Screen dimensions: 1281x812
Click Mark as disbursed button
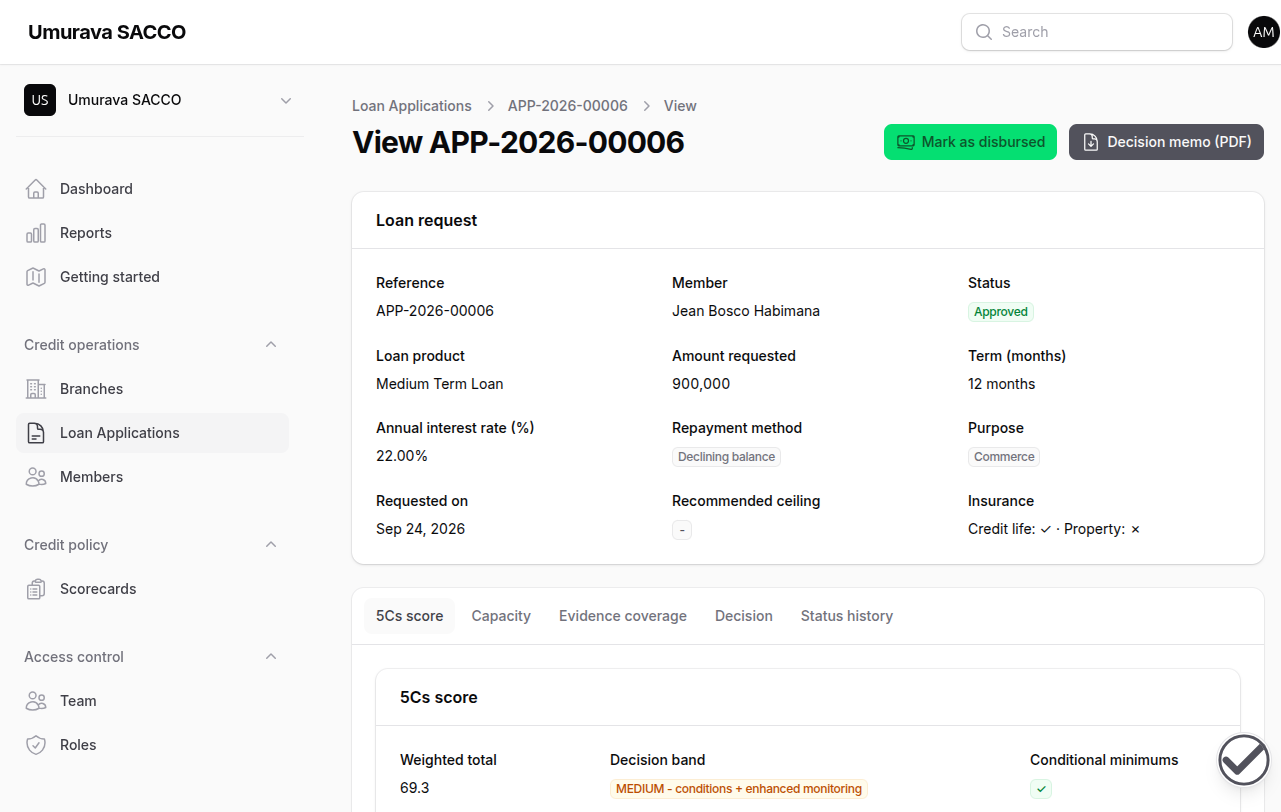tap(970, 142)
